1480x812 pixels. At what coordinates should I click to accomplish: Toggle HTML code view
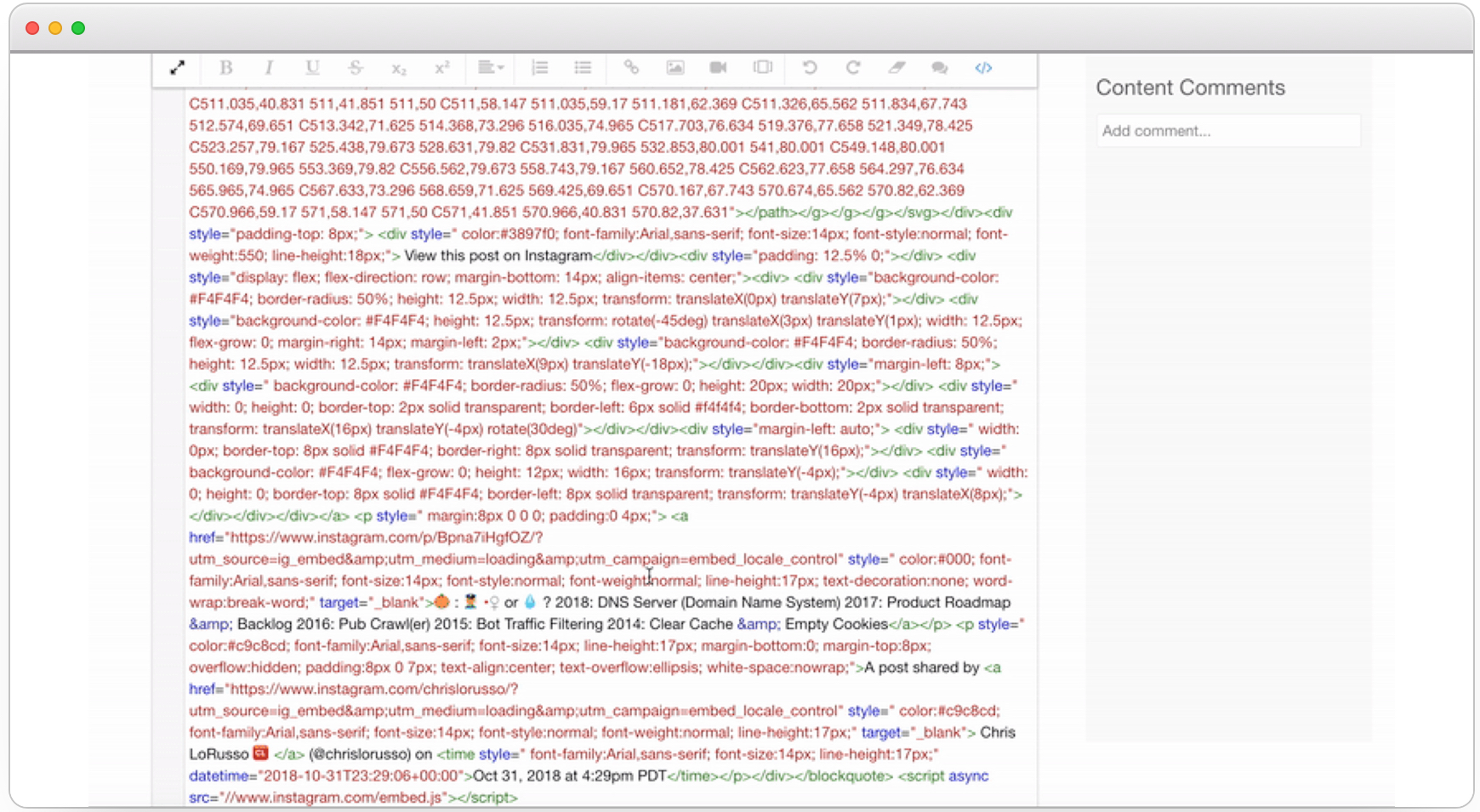(x=983, y=68)
